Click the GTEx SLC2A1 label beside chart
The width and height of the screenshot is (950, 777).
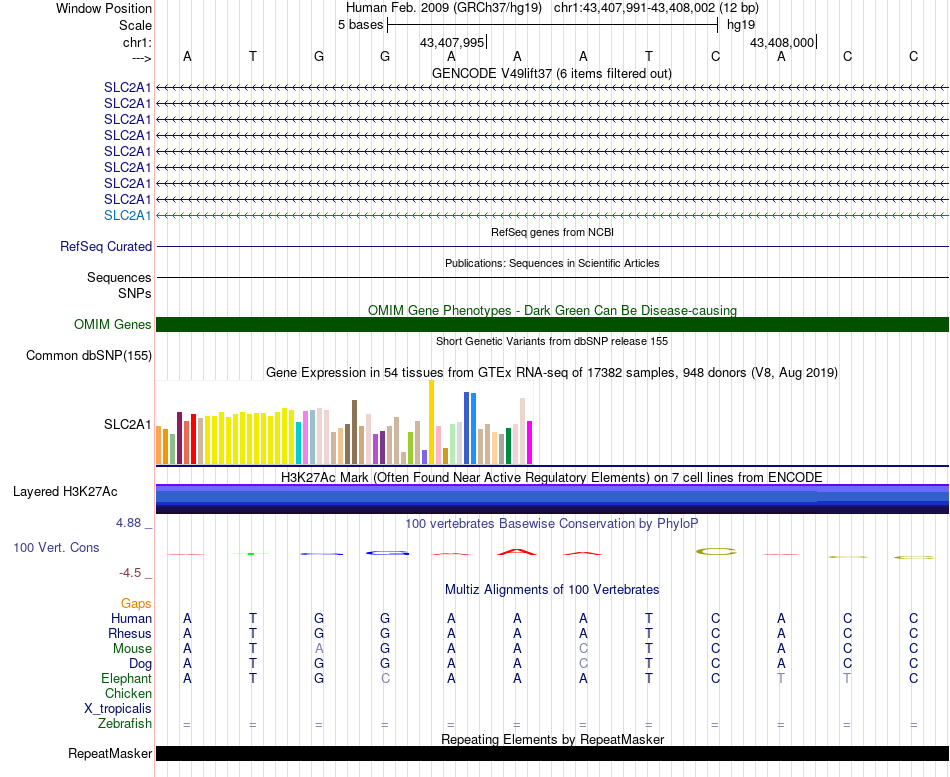(127, 424)
